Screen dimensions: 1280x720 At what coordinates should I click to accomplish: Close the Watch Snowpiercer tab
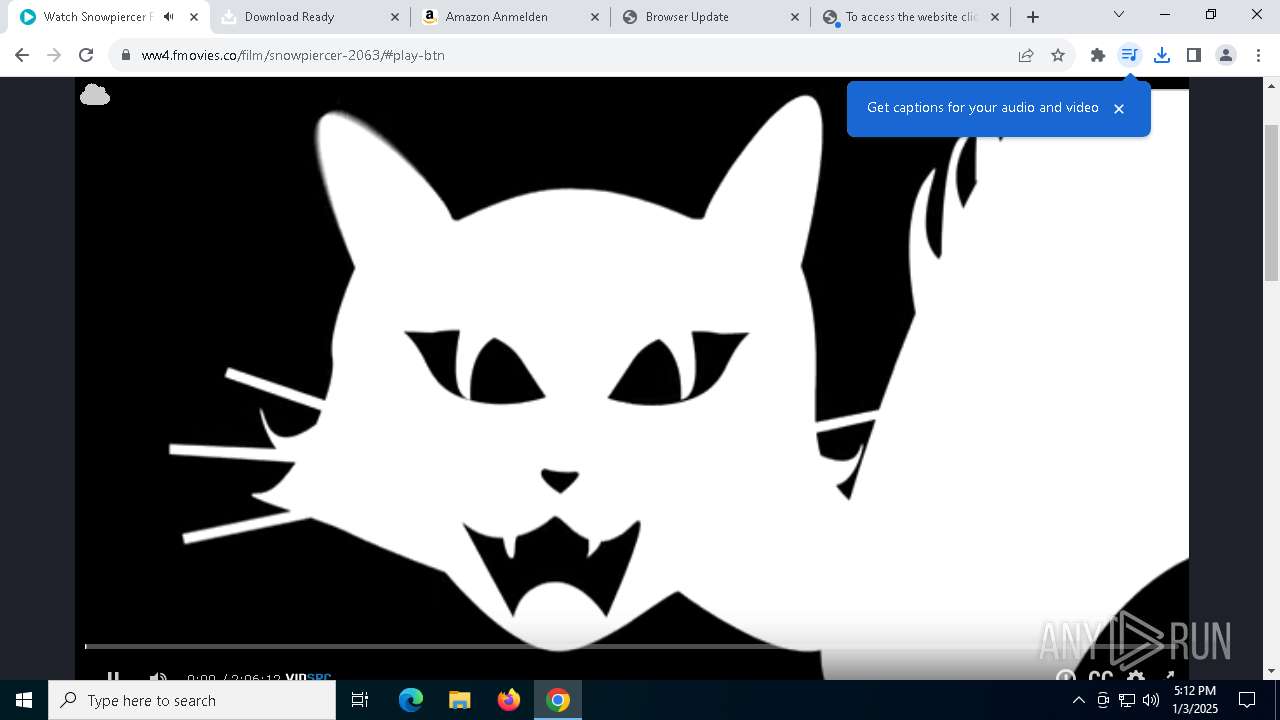(194, 17)
